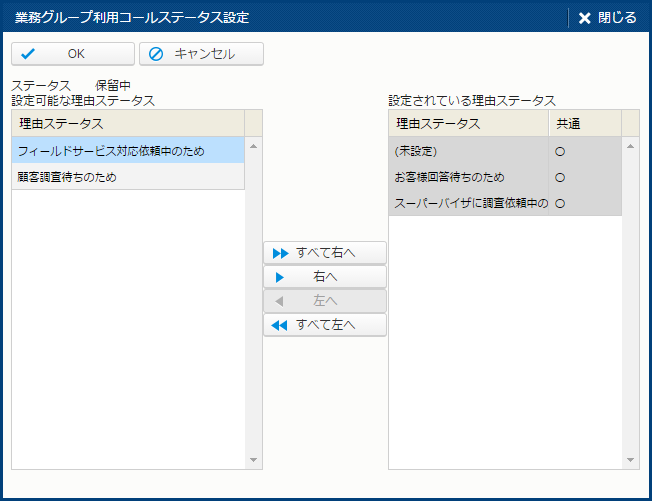Select スーパーバイザに調査依頼中の row
The image size is (652, 501).
470,203
